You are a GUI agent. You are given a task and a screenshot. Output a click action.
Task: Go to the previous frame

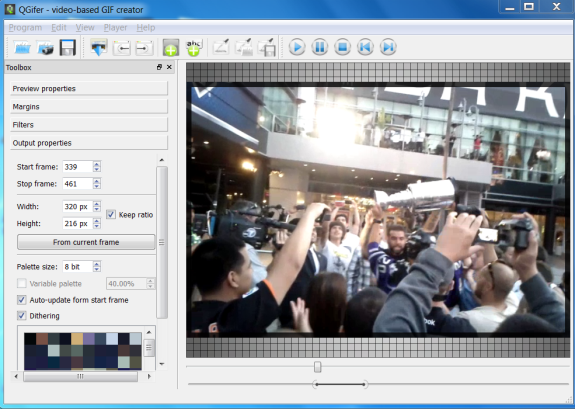(x=365, y=47)
